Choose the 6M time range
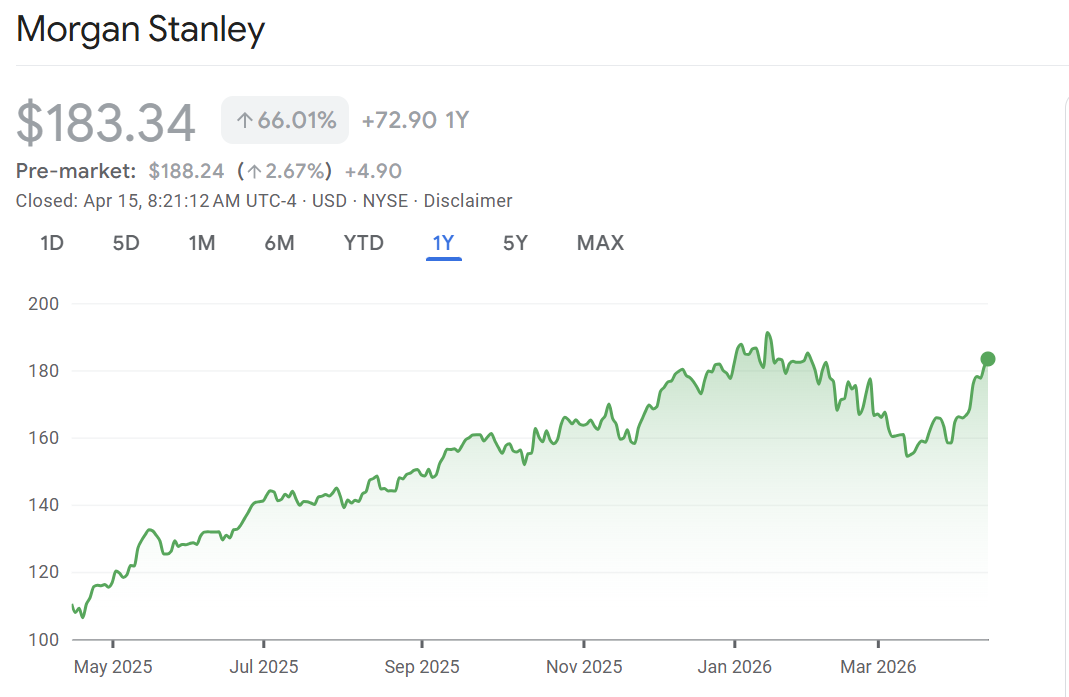This screenshot has width=1069, height=697. pos(279,242)
